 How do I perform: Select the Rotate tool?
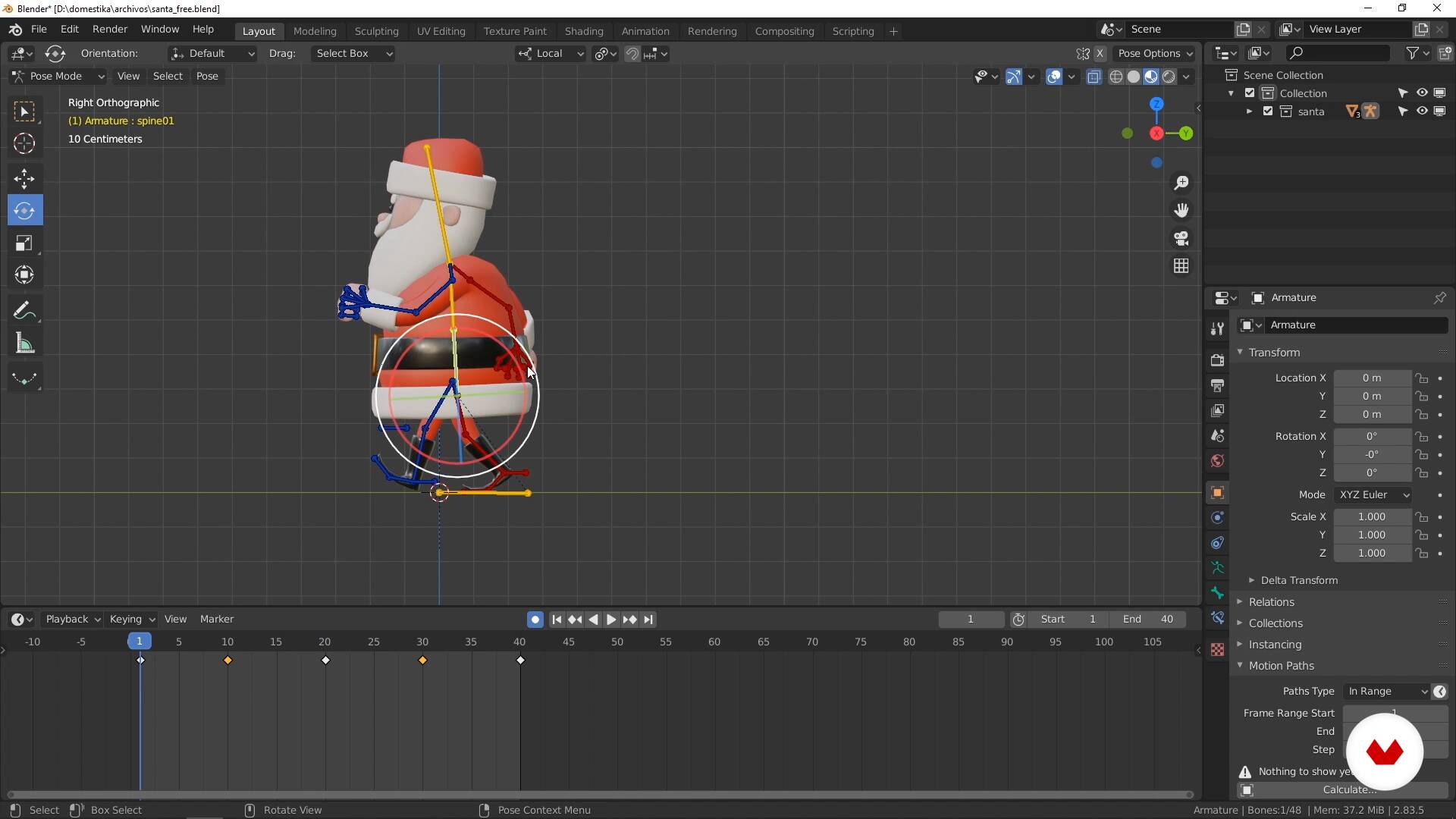click(x=24, y=210)
